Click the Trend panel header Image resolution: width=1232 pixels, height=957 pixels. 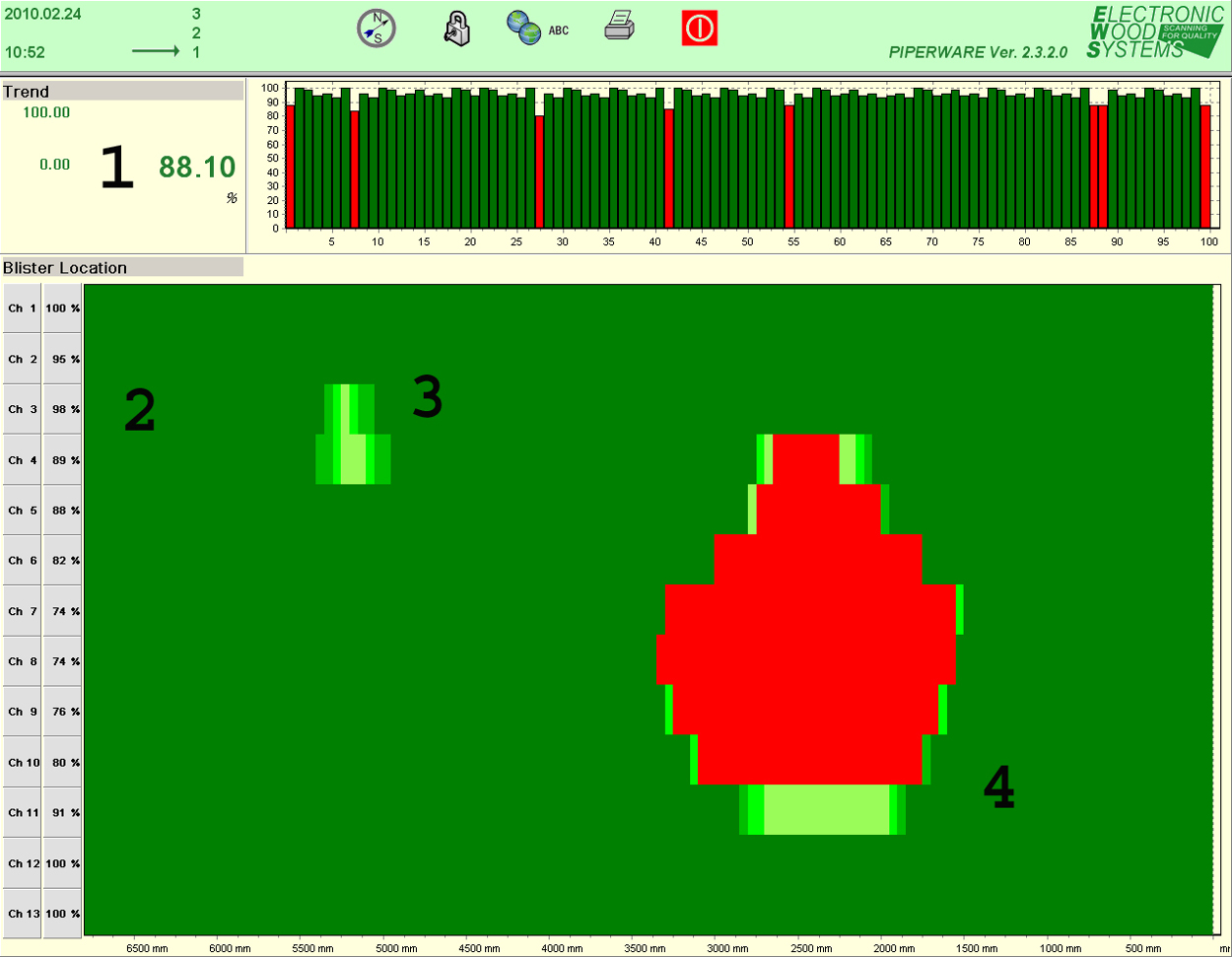pyautogui.click(x=122, y=92)
